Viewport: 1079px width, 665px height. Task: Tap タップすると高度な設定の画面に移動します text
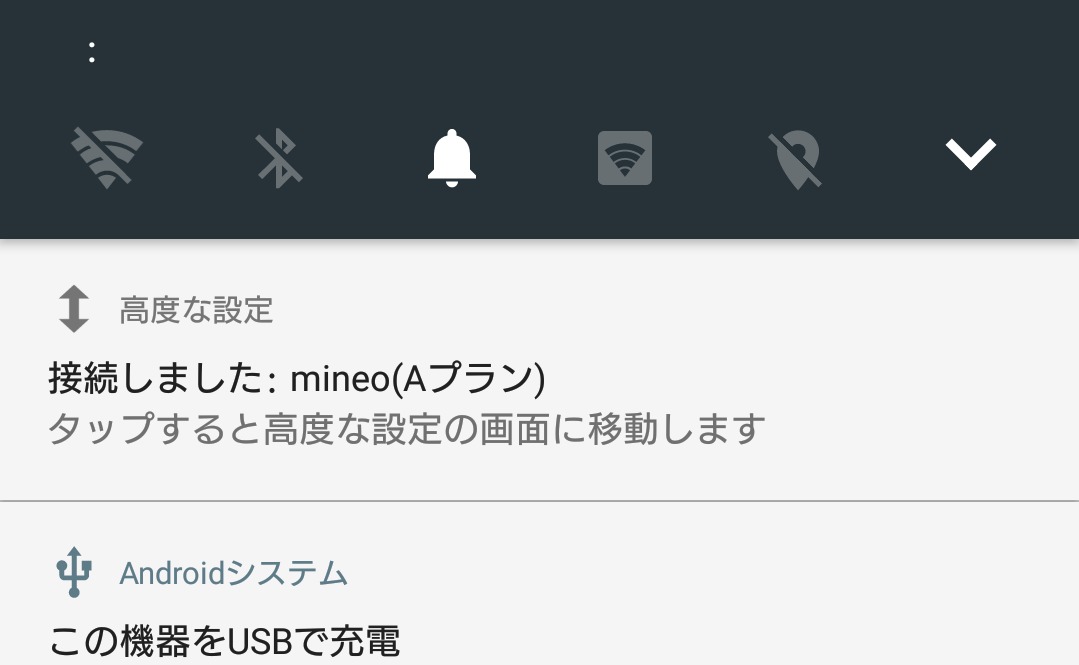click(x=406, y=428)
